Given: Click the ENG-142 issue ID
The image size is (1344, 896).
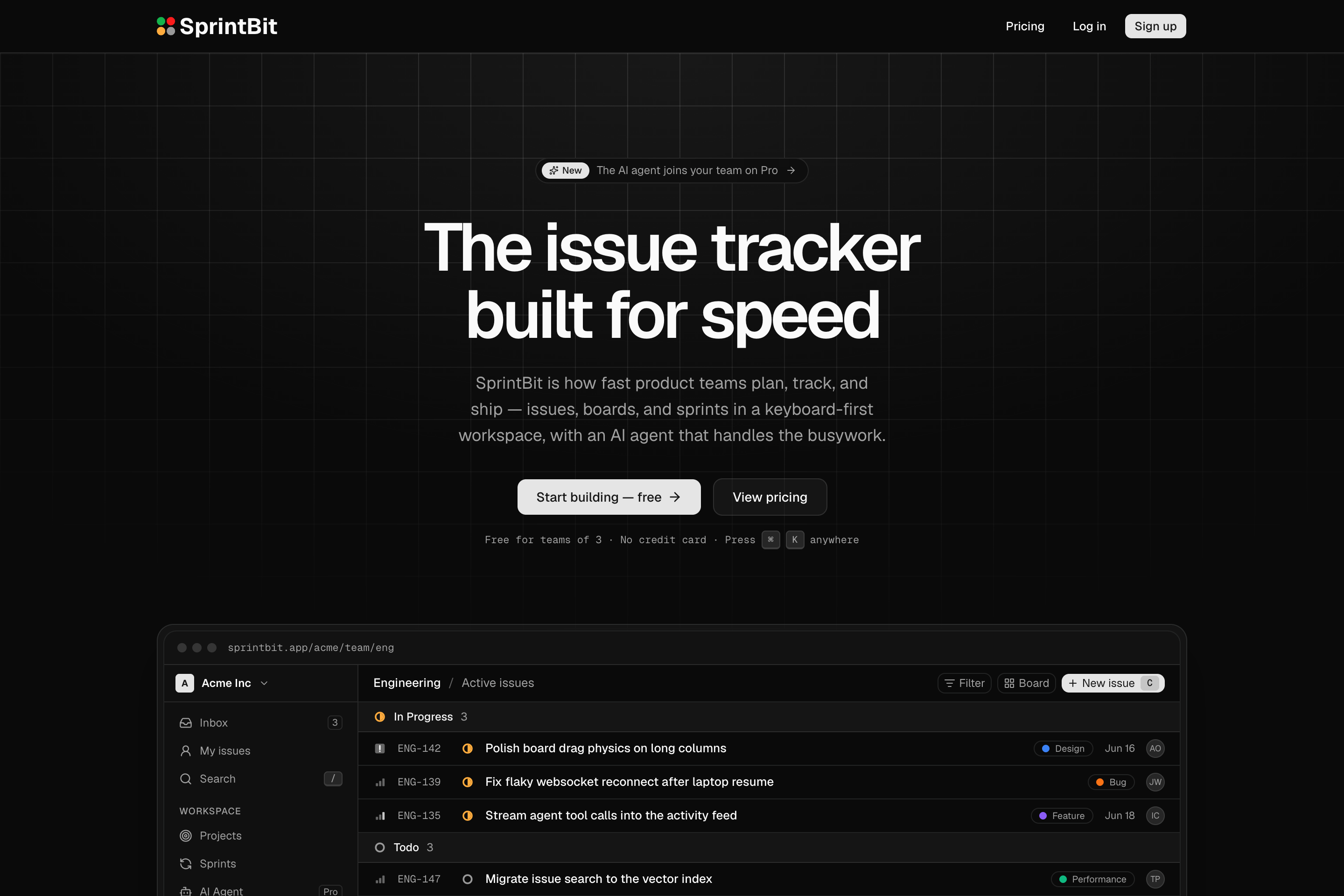Looking at the screenshot, I should (x=419, y=749).
